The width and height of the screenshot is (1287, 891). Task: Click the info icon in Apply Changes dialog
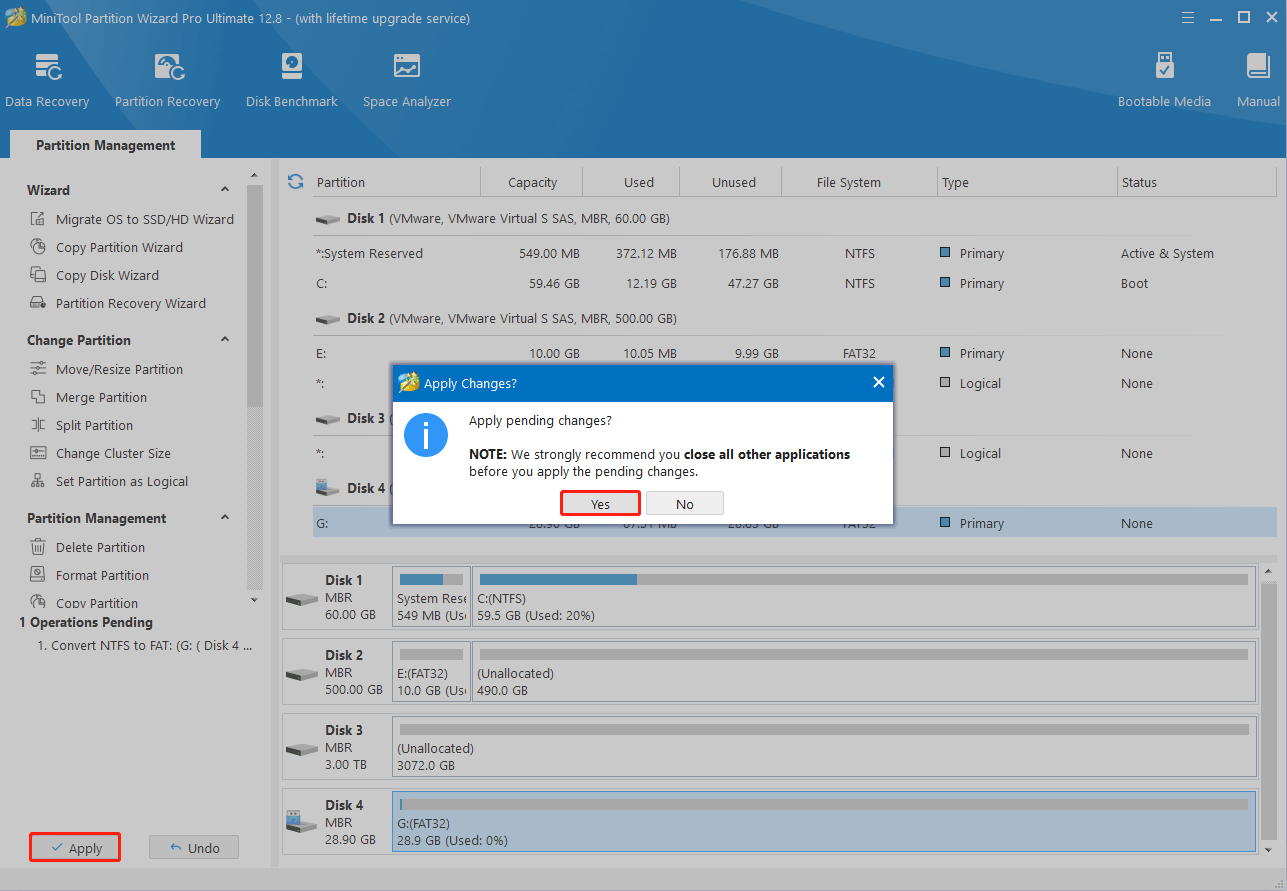click(x=426, y=435)
